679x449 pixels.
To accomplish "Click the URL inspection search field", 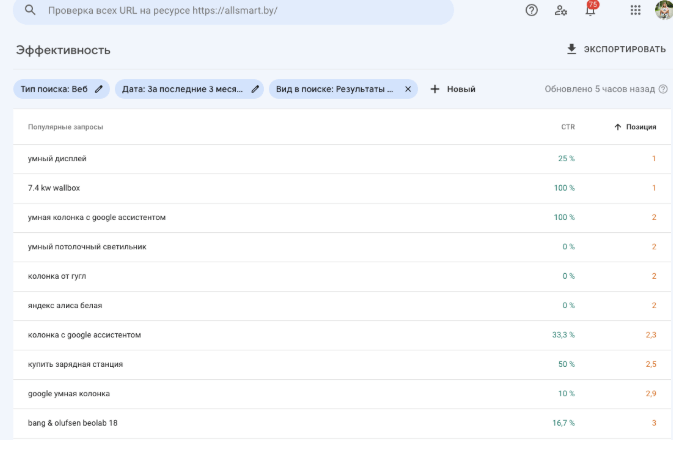I will 240,10.
